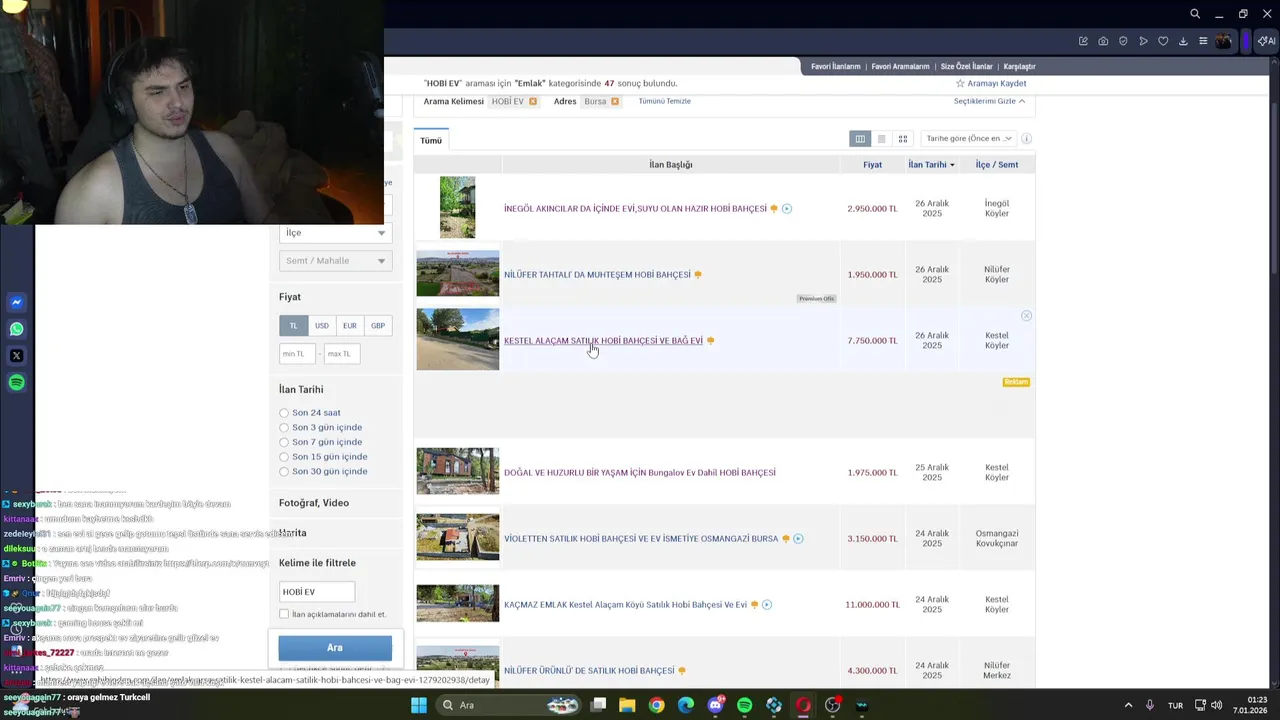This screenshot has width=1280, height=720.
Task: Play video icon on İnegöl Akıncılar listing
Action: point(787,209)
